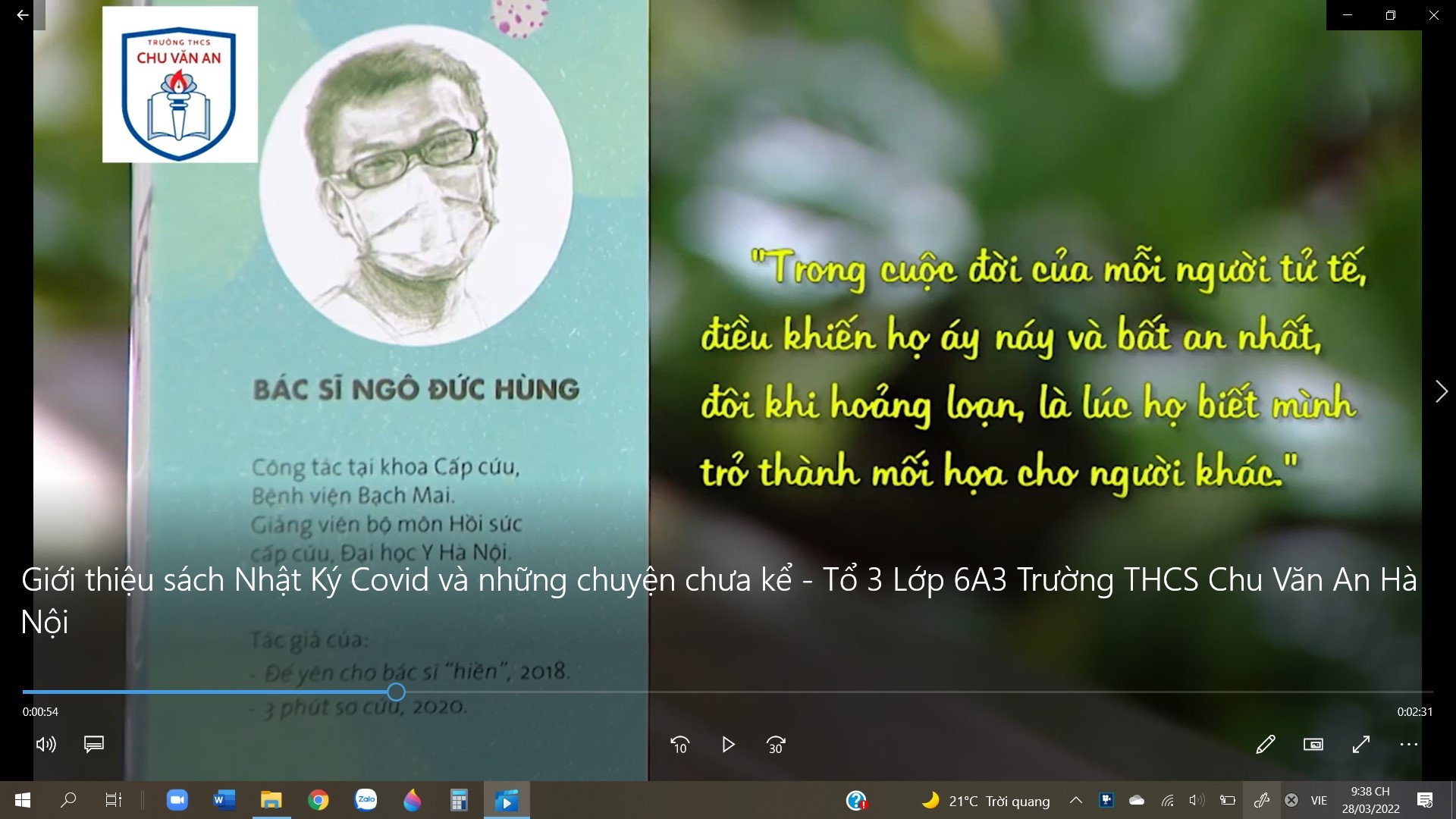Skip back 10 seconds

679,745
